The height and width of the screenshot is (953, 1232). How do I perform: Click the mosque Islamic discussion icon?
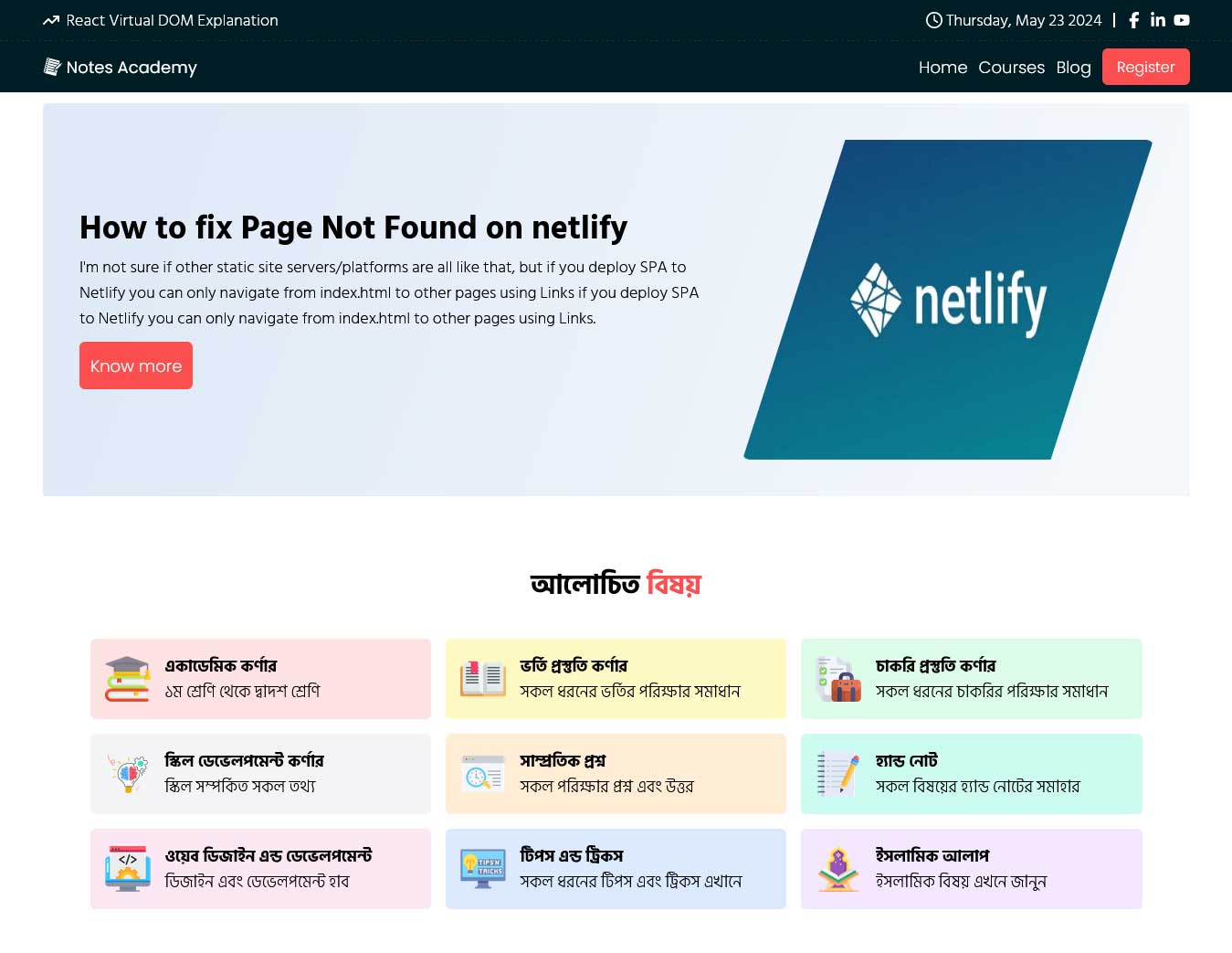tap(838, 869)
